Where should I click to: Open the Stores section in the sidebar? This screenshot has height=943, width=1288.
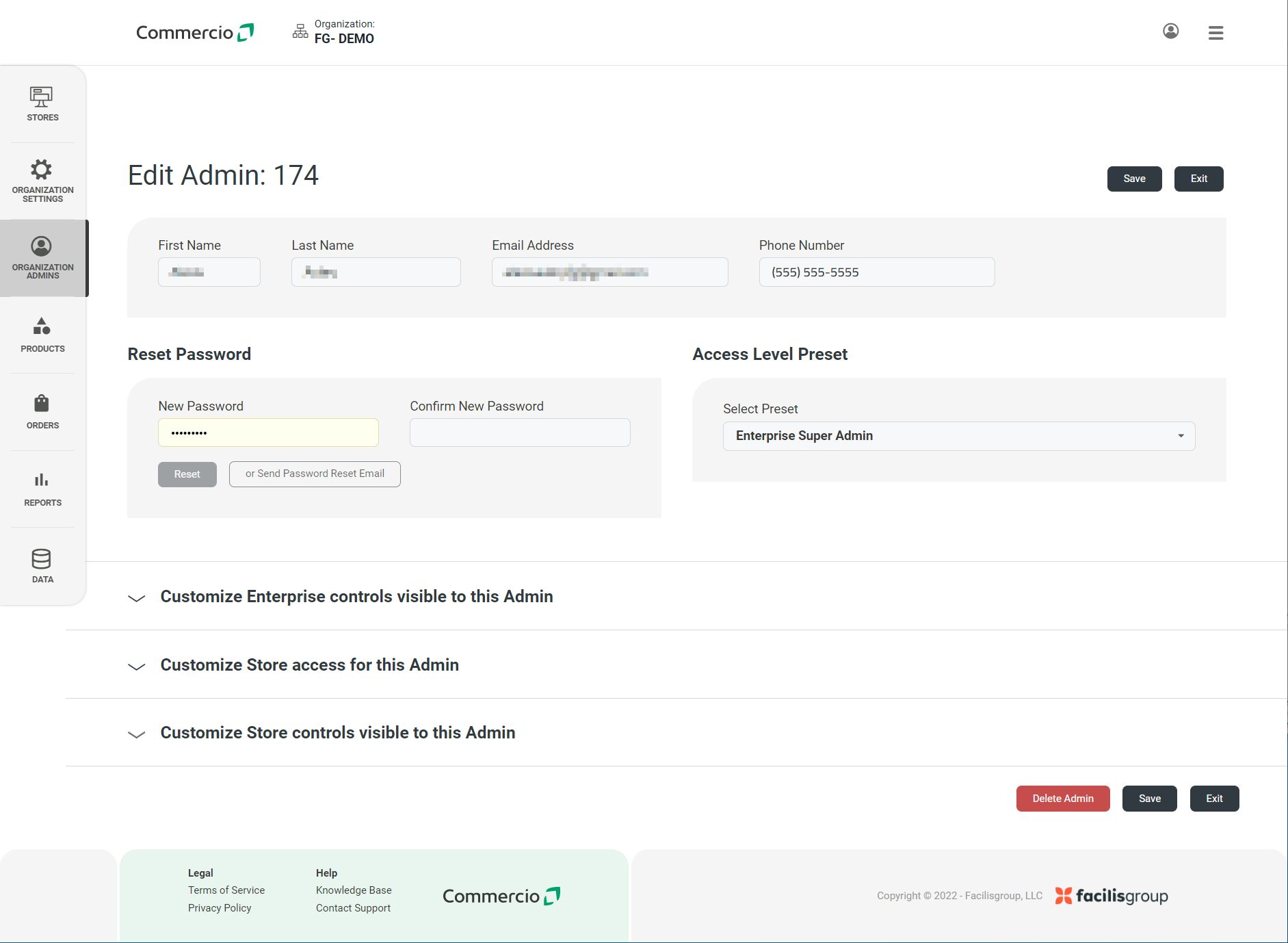[x=42, y=103]
